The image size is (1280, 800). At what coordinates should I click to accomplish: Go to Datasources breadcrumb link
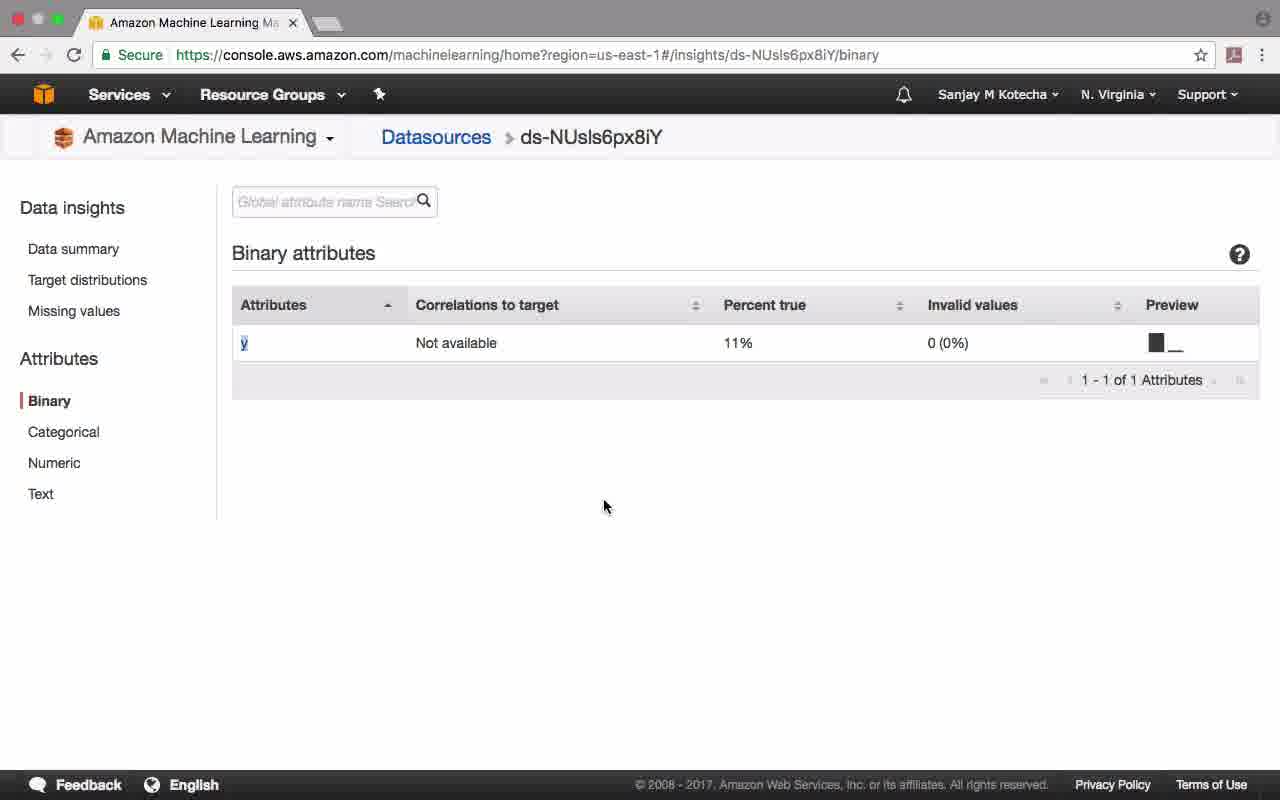pyautogui.click(x=436, y=137)
